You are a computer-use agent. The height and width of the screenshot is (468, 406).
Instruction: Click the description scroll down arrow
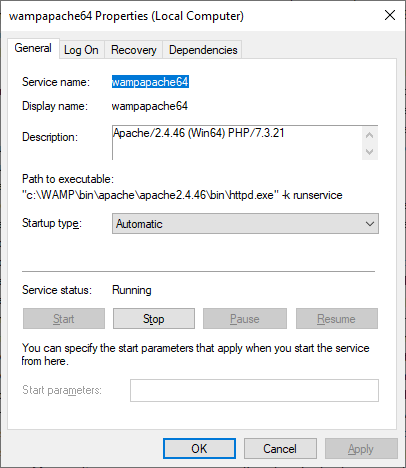369,152
